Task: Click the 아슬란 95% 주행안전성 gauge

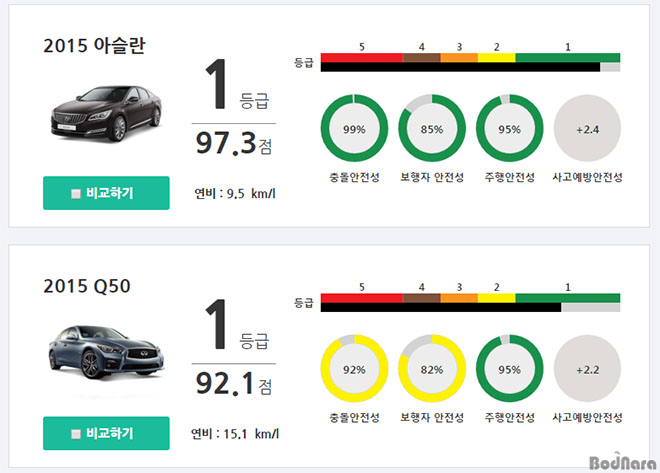Action: (x=509, y=128)
